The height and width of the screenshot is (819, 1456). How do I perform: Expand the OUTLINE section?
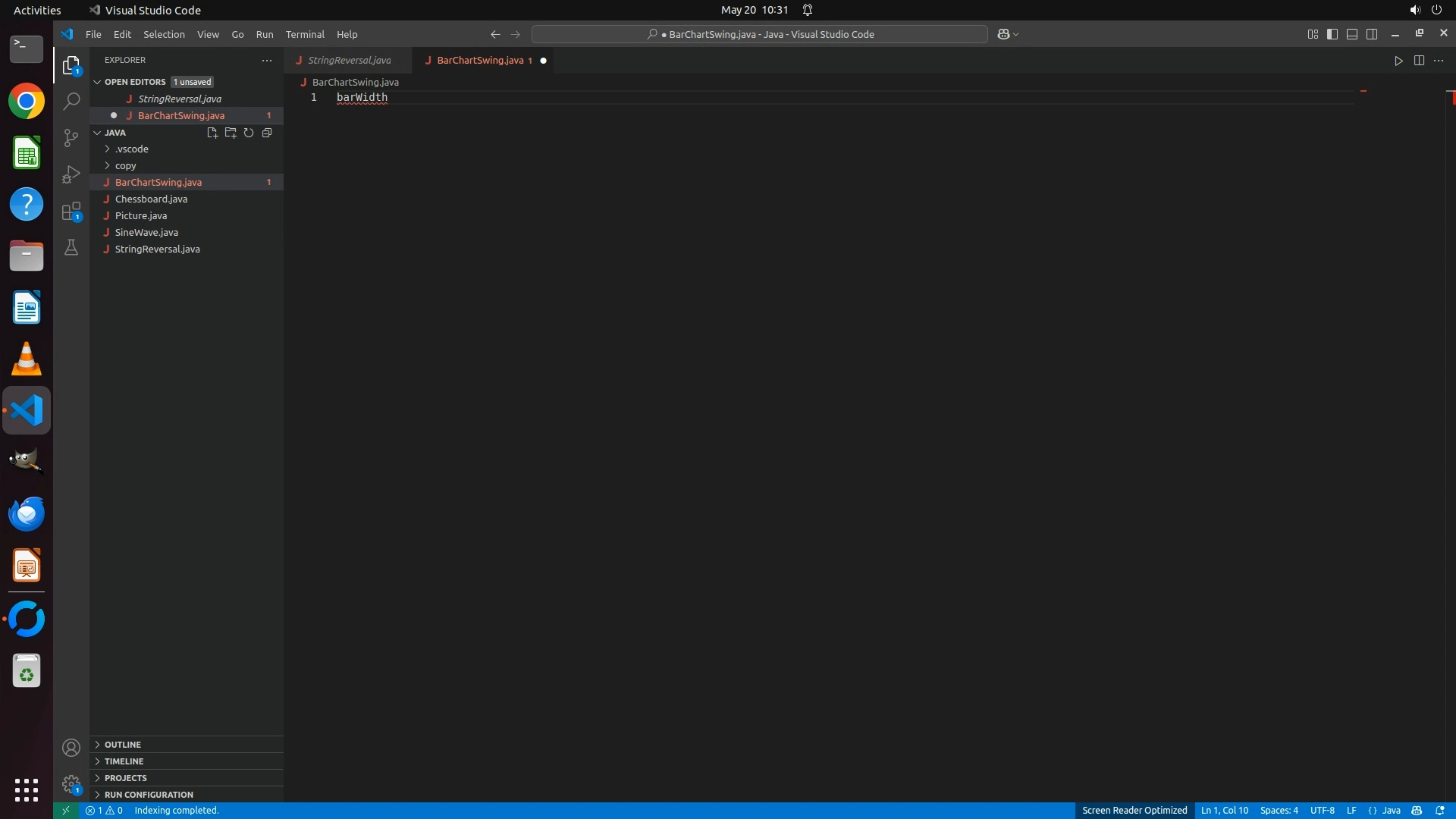(123, 745)
